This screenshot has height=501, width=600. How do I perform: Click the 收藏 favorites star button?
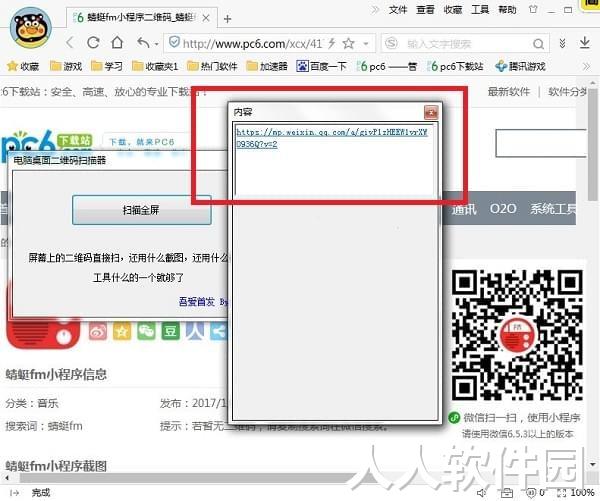click(23, 67)
